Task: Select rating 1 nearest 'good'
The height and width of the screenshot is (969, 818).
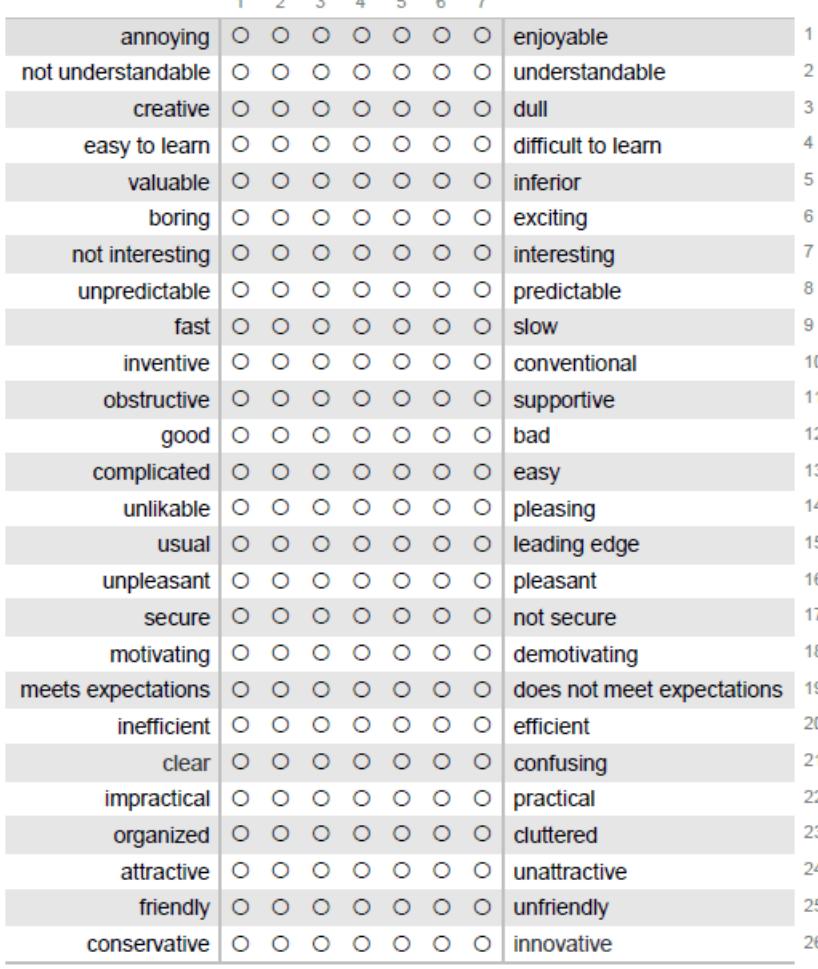Action: pyautogui.click(x=240, y=435)
